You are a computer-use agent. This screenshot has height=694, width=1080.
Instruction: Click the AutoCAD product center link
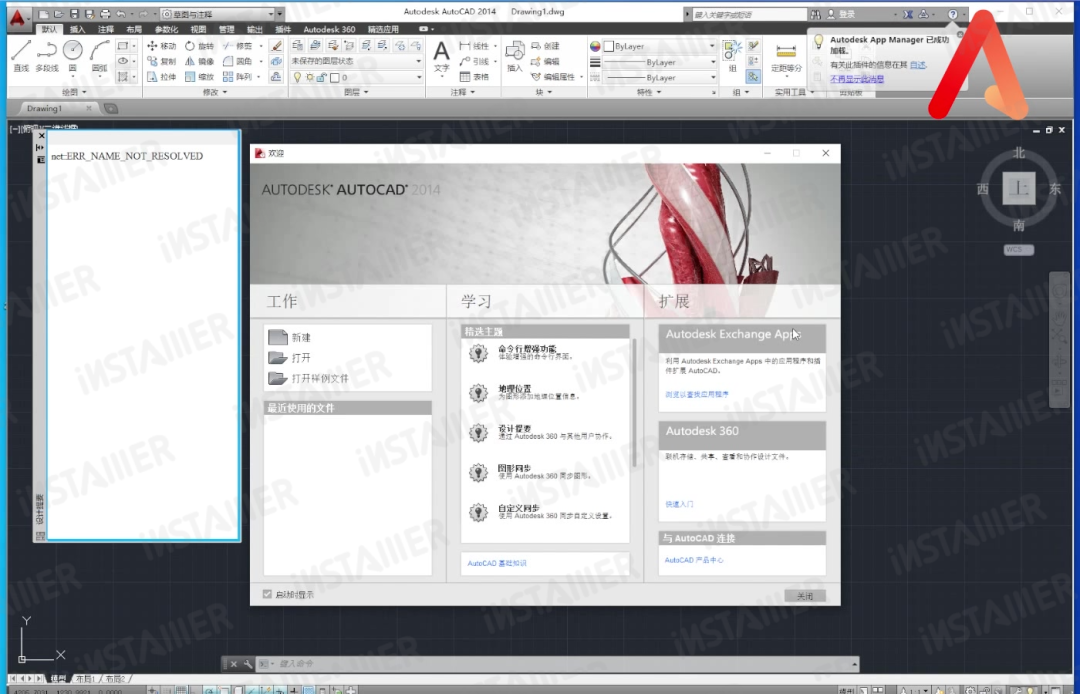tap(694, 560)
